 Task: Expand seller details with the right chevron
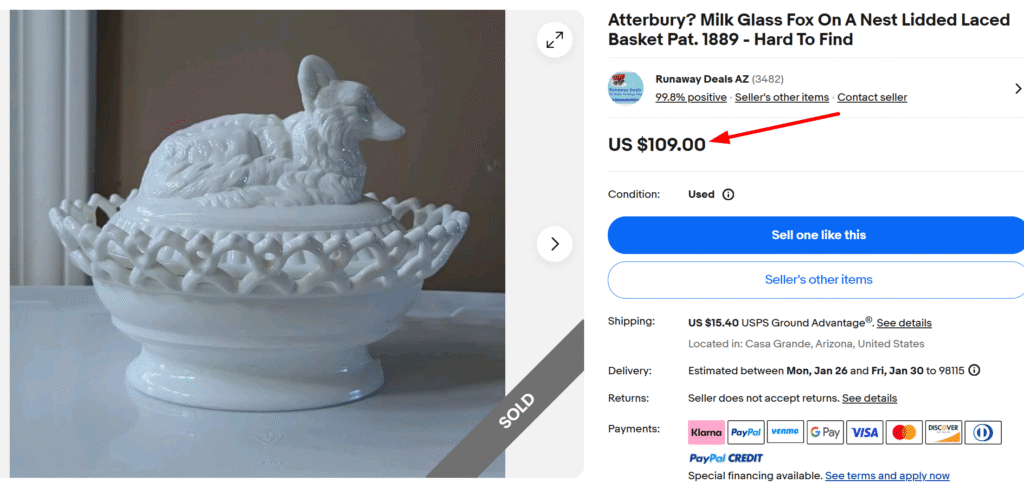click(x=1017, y=88)
